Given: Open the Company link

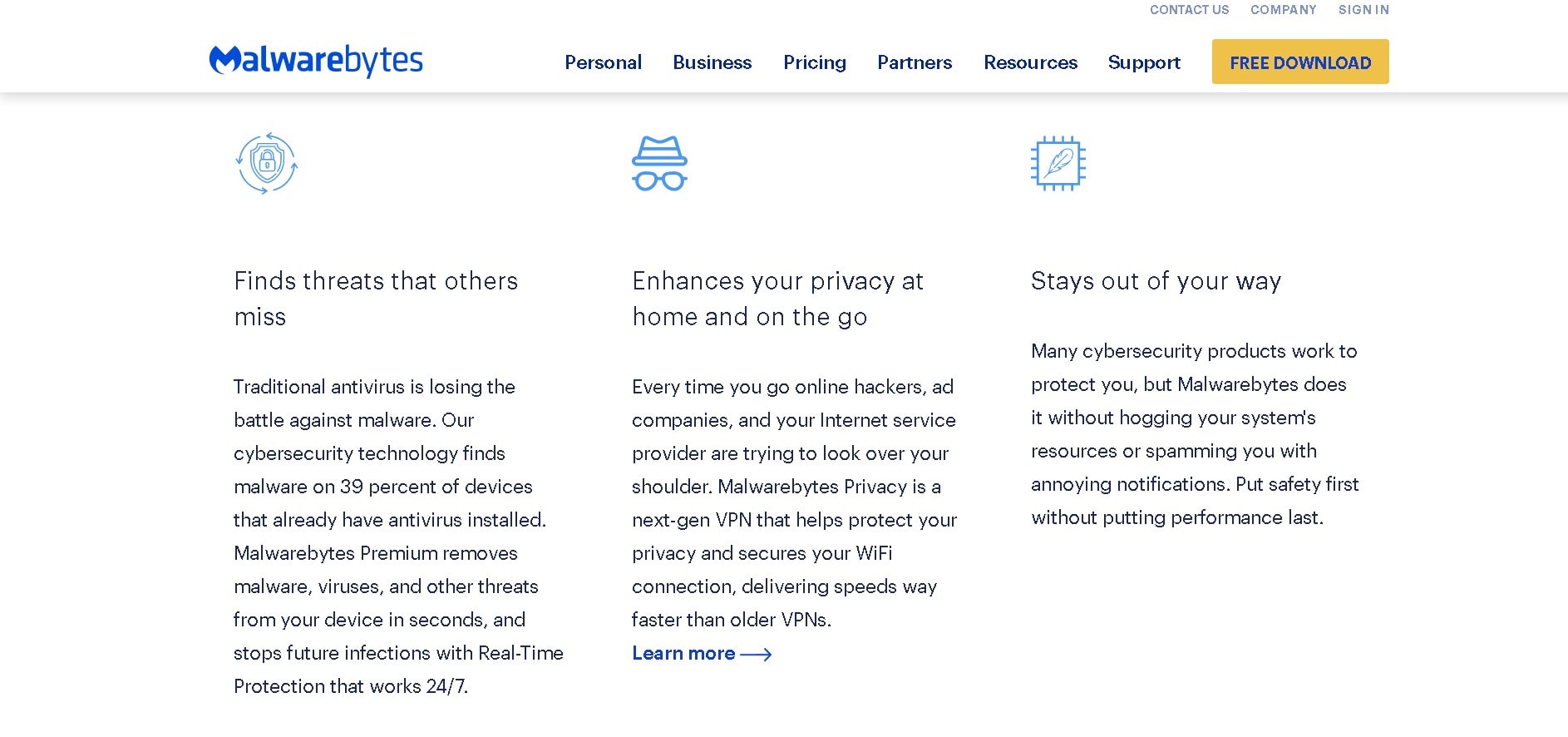Looking at the screenshot, I should pyautogui.click(x=1283, y=10).
